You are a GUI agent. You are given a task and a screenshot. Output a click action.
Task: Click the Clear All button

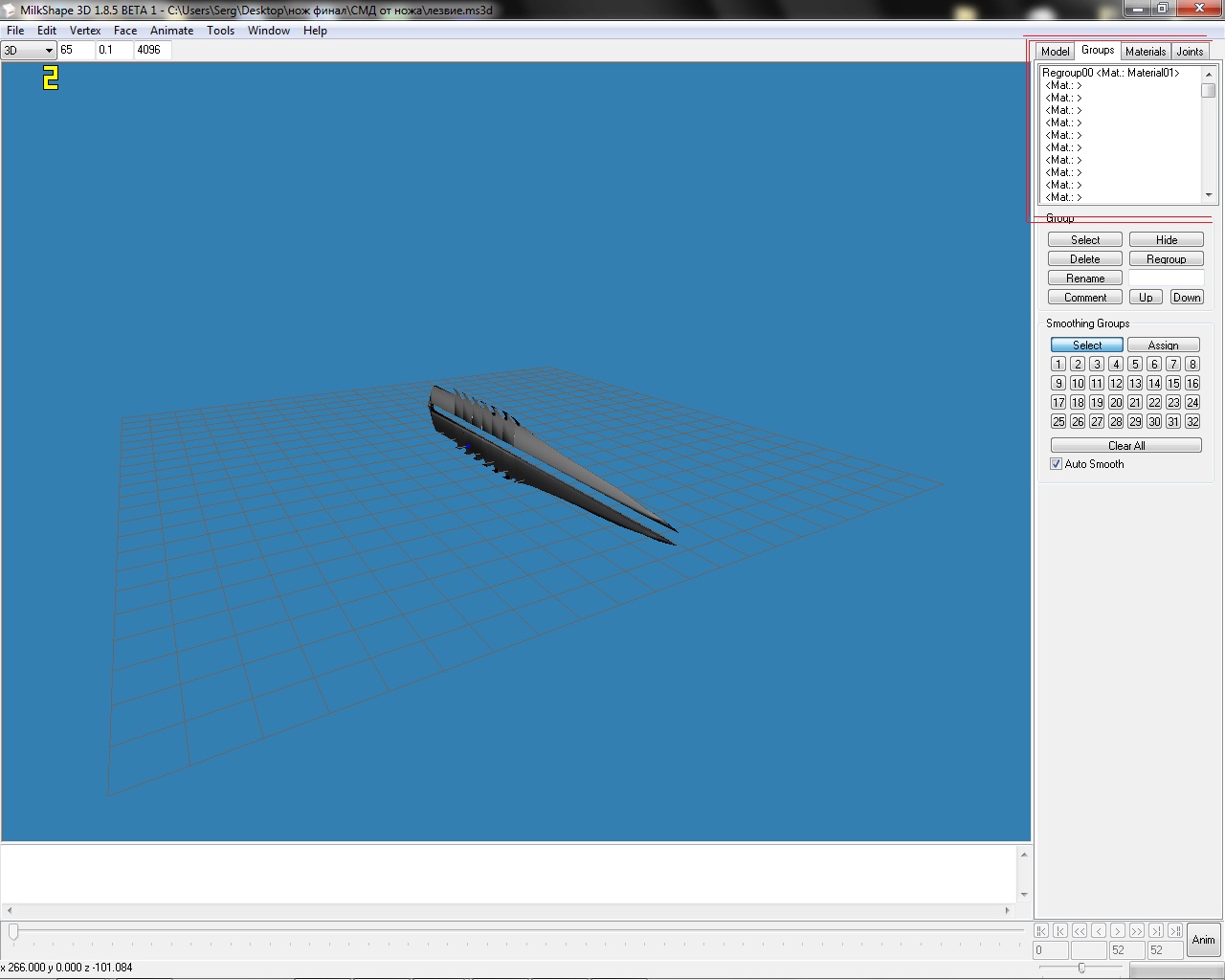tap(1125, 446)
